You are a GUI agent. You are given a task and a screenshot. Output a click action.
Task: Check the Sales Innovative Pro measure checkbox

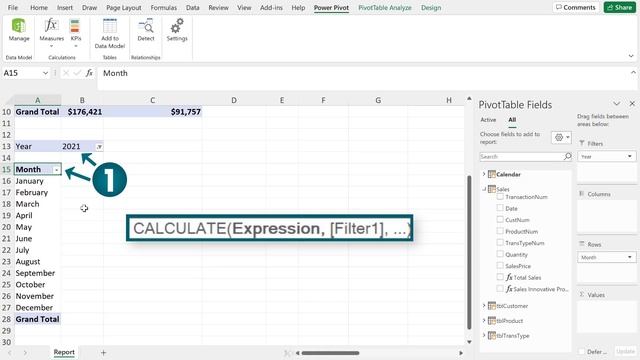coord(500,289)
